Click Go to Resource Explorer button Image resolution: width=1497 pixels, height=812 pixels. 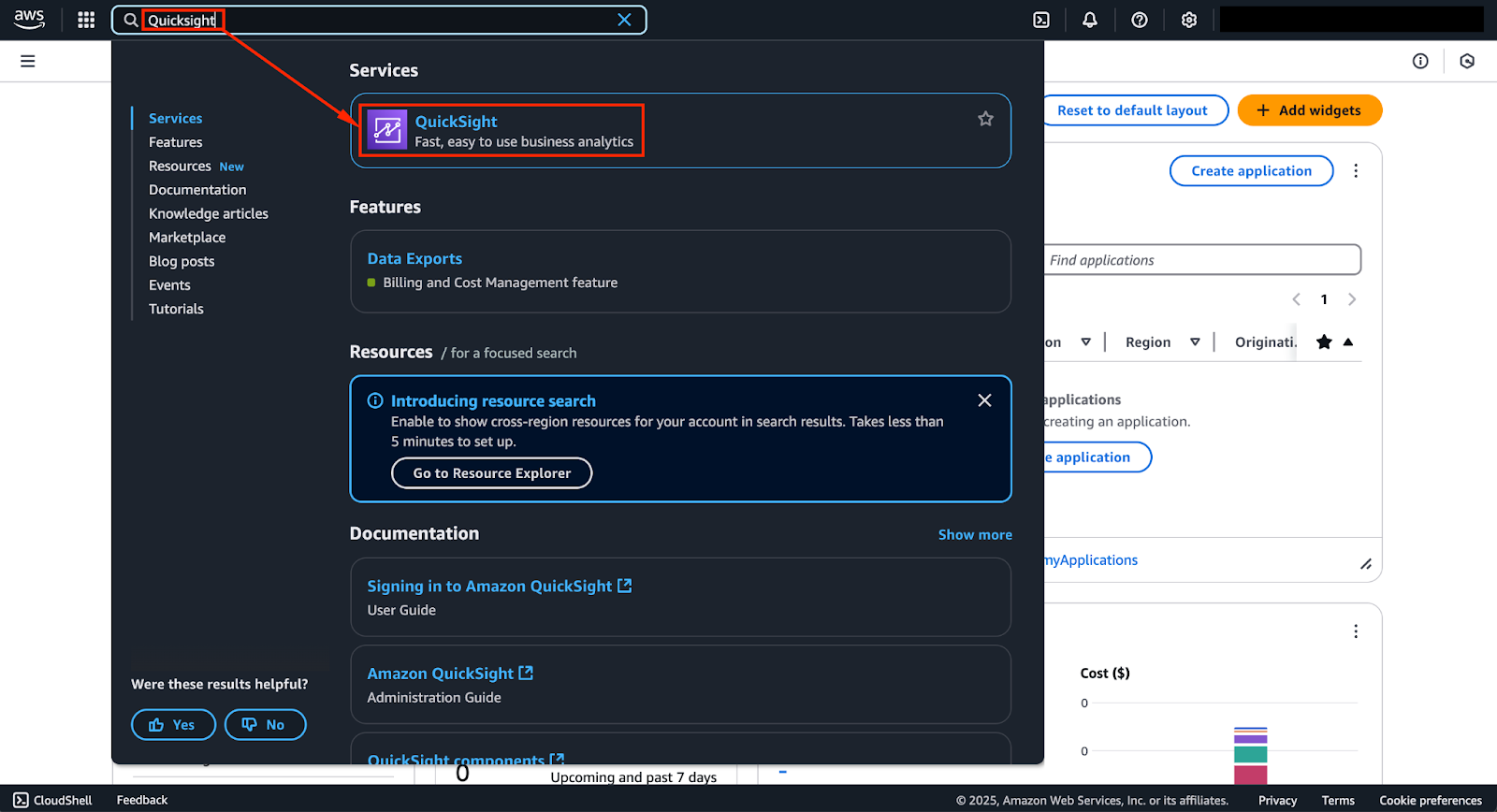pyautogui.click(x=491, y=473)
